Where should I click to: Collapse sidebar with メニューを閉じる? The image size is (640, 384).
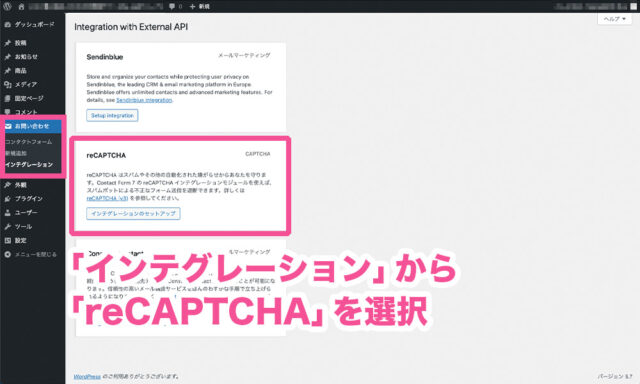(x=33, y=254)
